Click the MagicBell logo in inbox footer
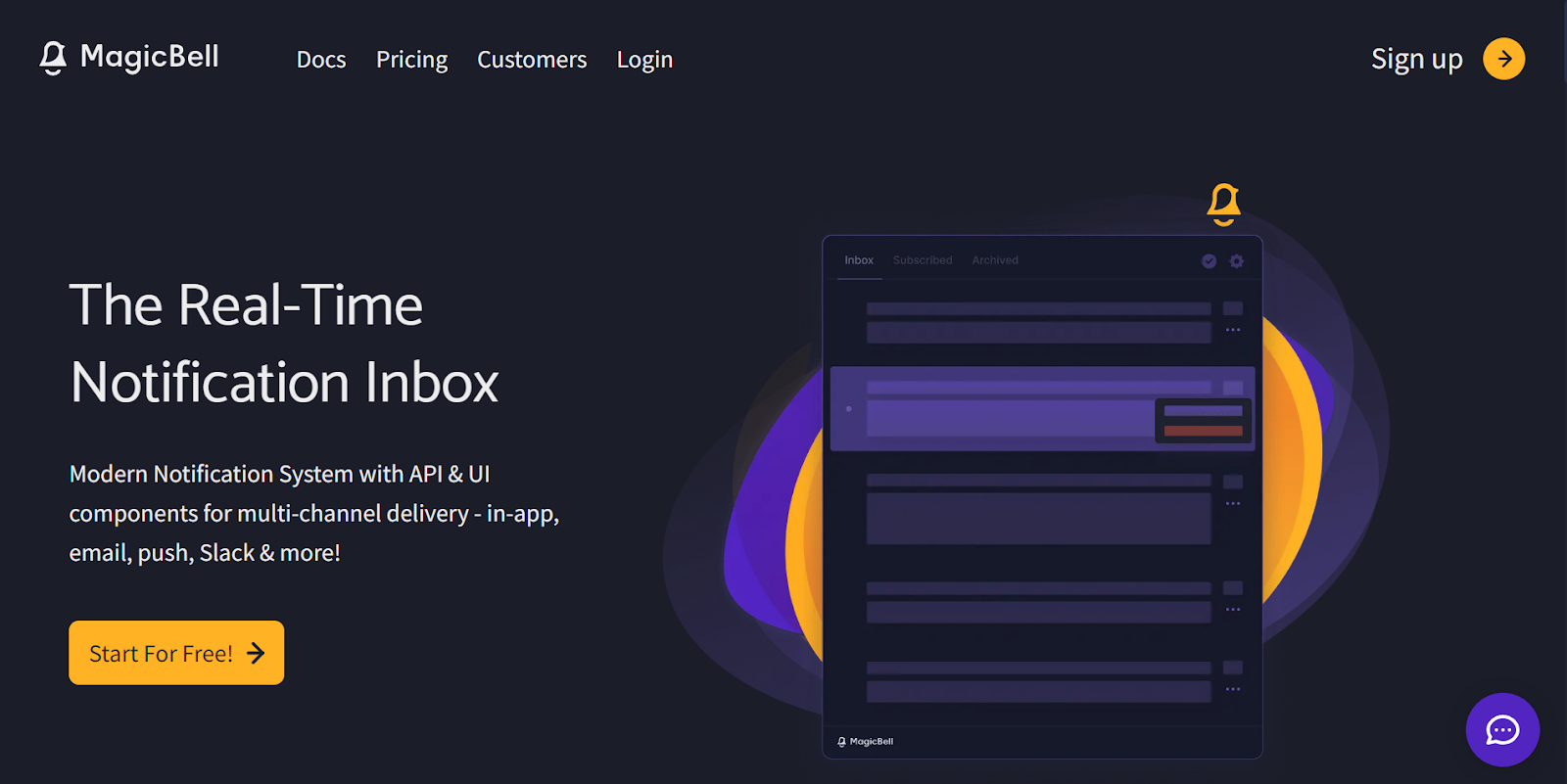This screenshot has width=1567, height=784. 865,742
